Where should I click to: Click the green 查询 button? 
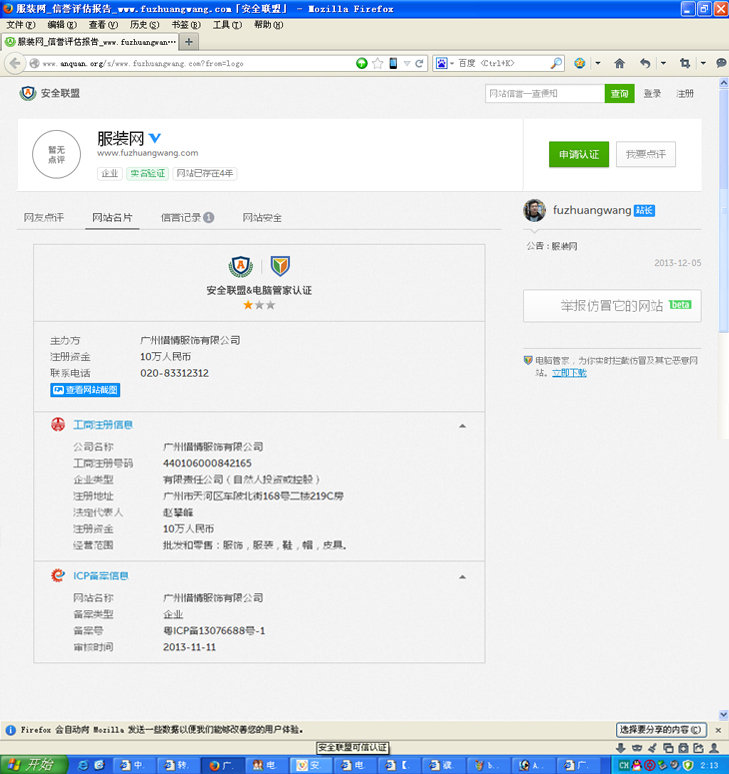pyautogui.click(x=619, y=93)
